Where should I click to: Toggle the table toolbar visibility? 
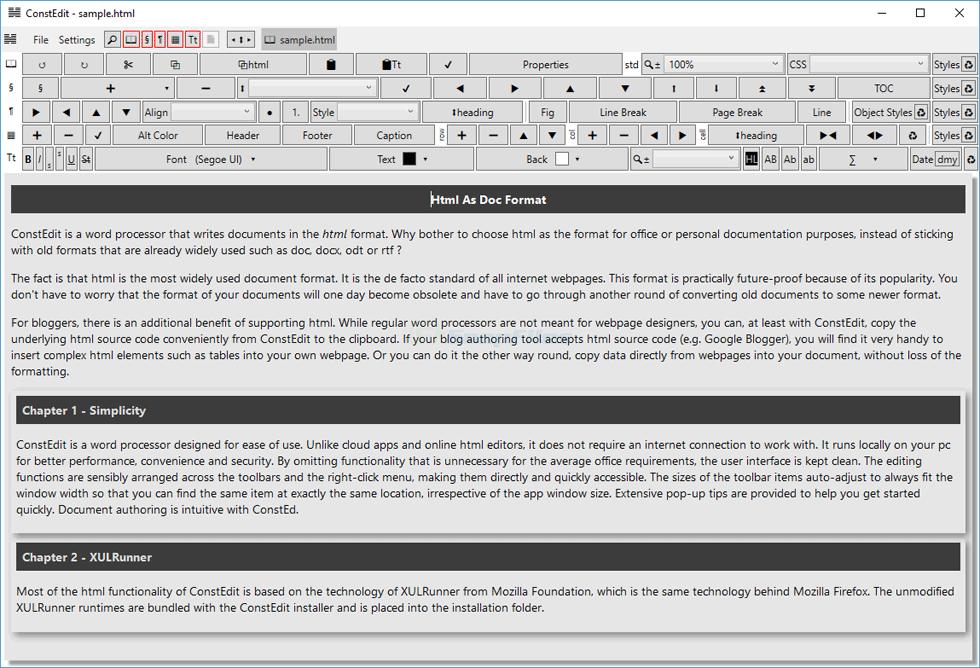tap(175, 40)
